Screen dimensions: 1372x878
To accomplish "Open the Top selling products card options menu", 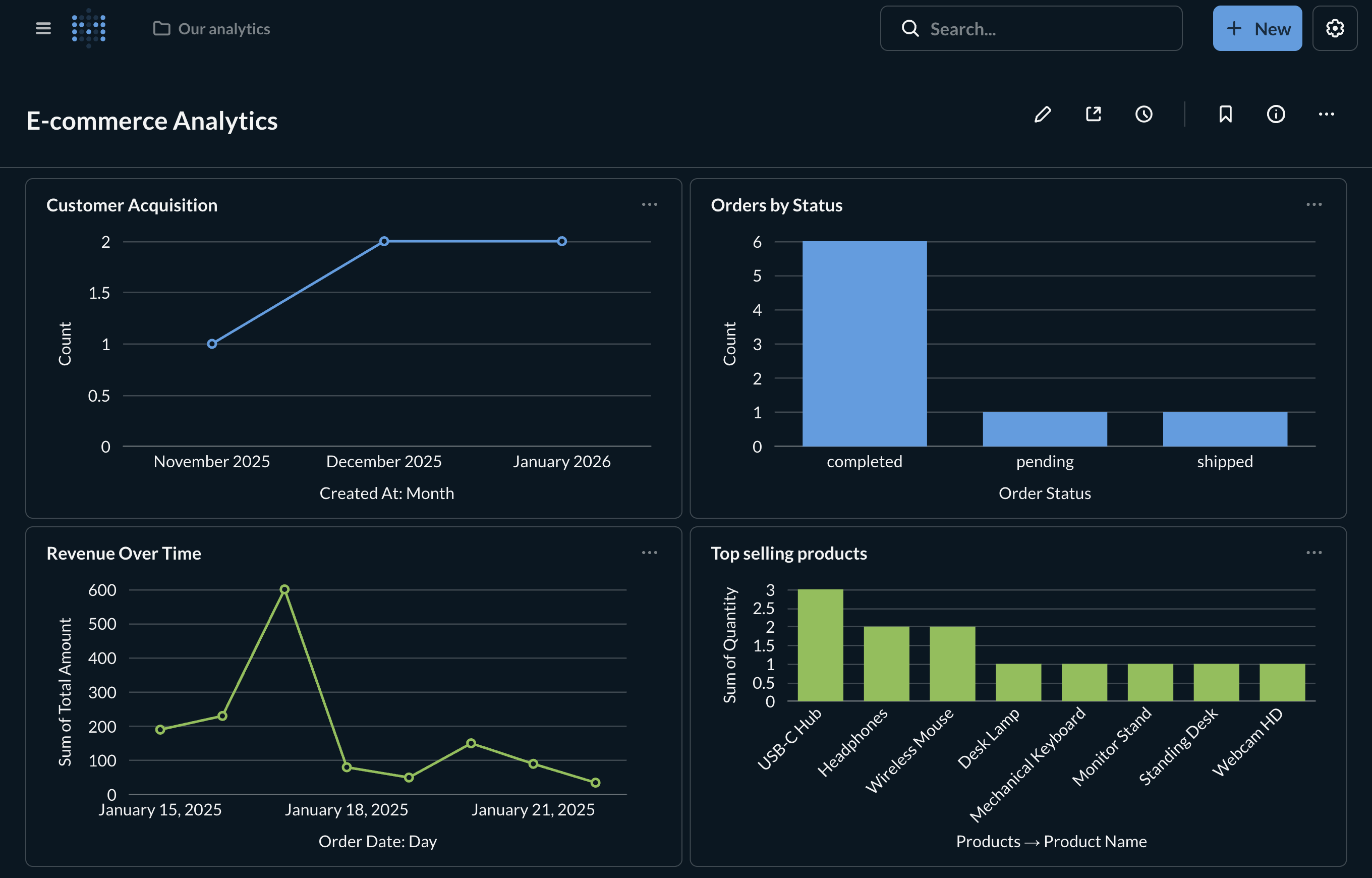I will tap(1314, 552).
